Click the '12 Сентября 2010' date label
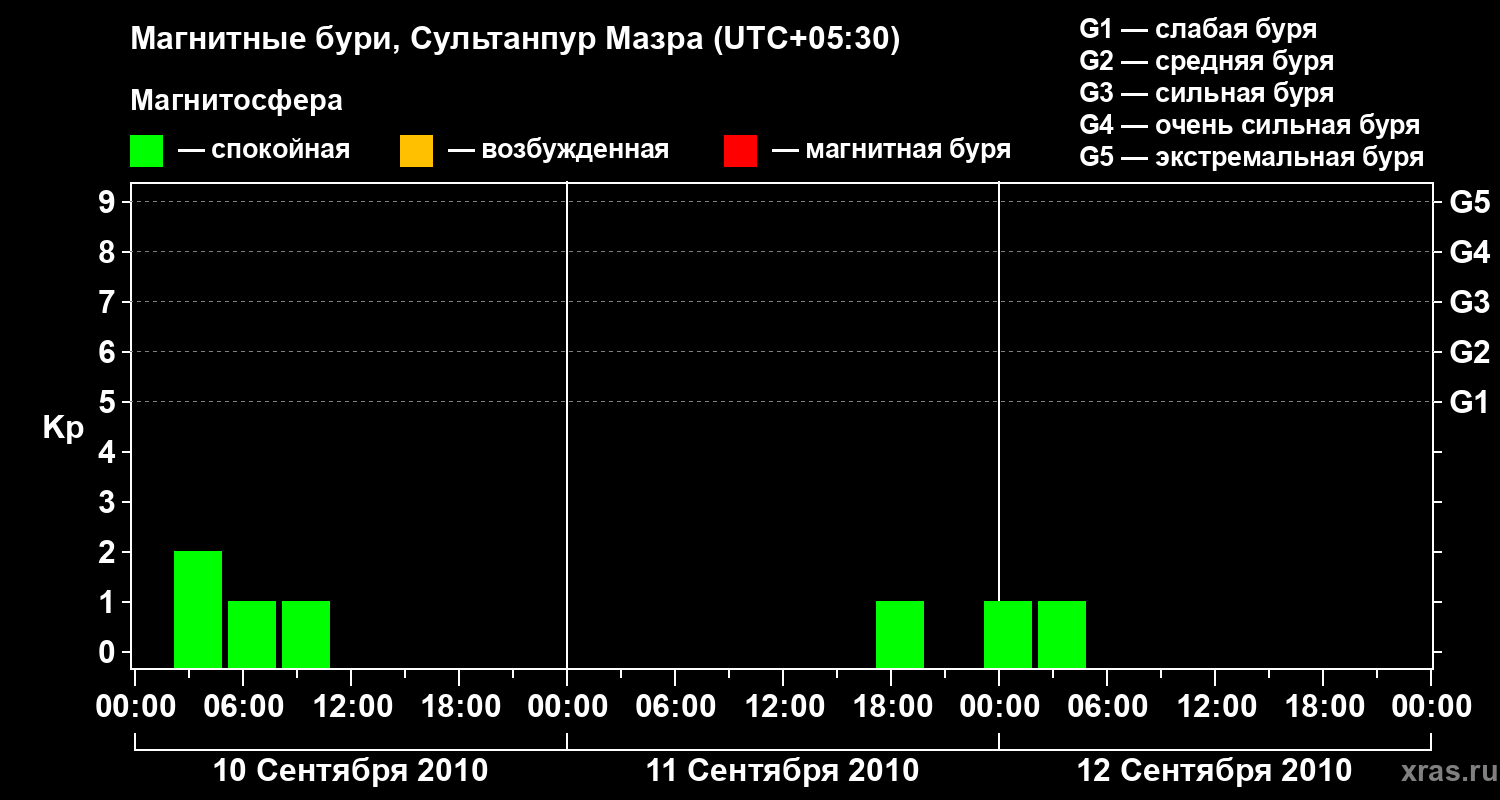Viewport: 1500px width, 800px height. point(1215,771)
